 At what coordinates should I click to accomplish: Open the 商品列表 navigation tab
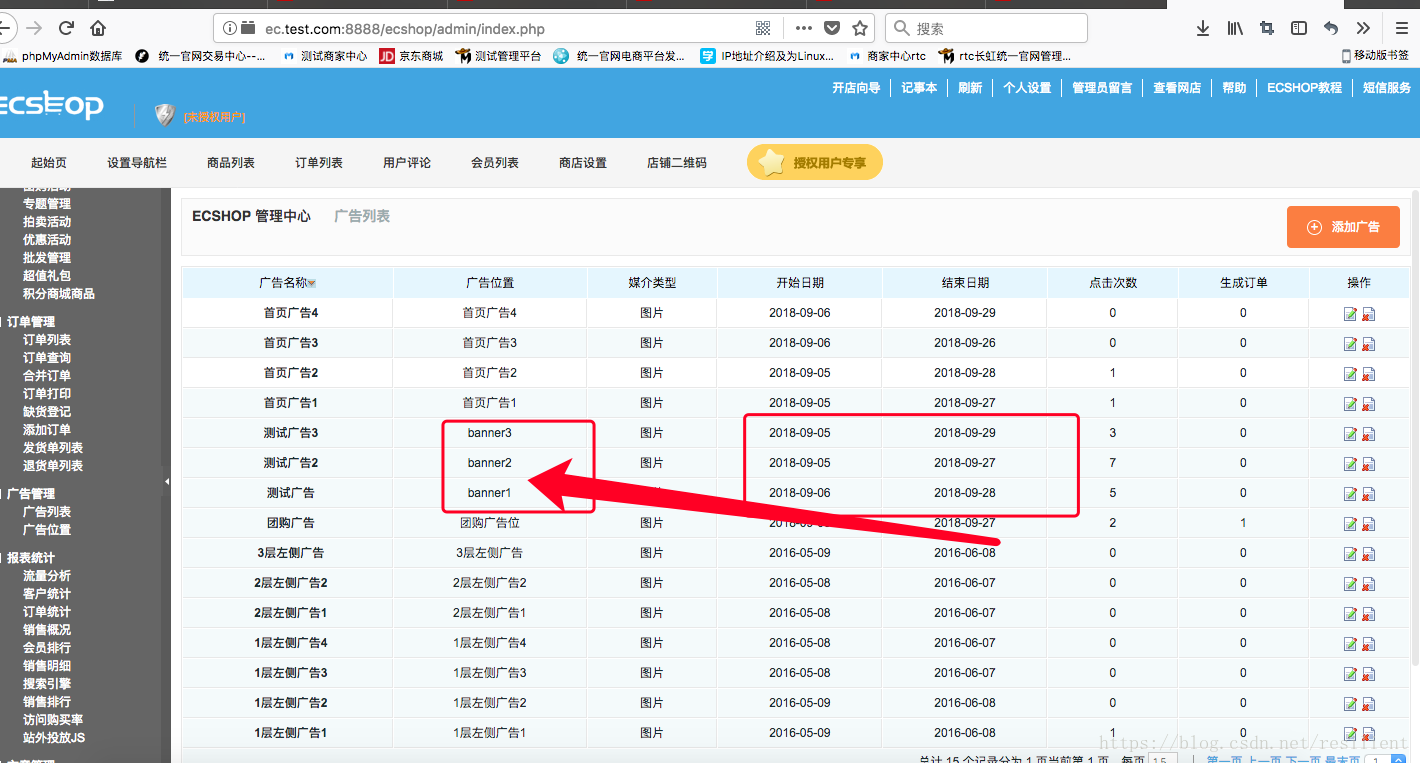tap(231, 163)
